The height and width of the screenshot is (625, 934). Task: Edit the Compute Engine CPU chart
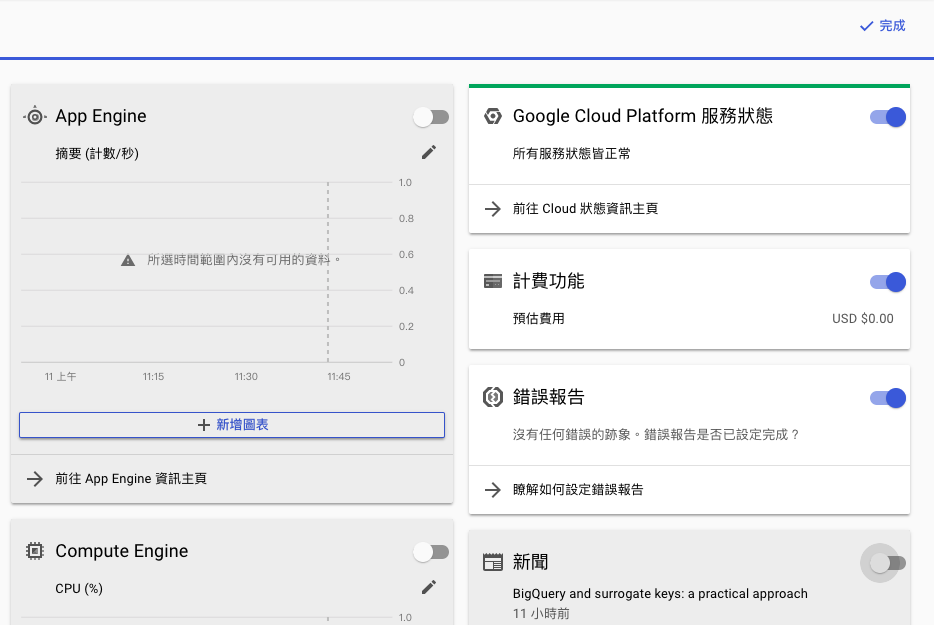pyautogui.click(x=429, y=587)
